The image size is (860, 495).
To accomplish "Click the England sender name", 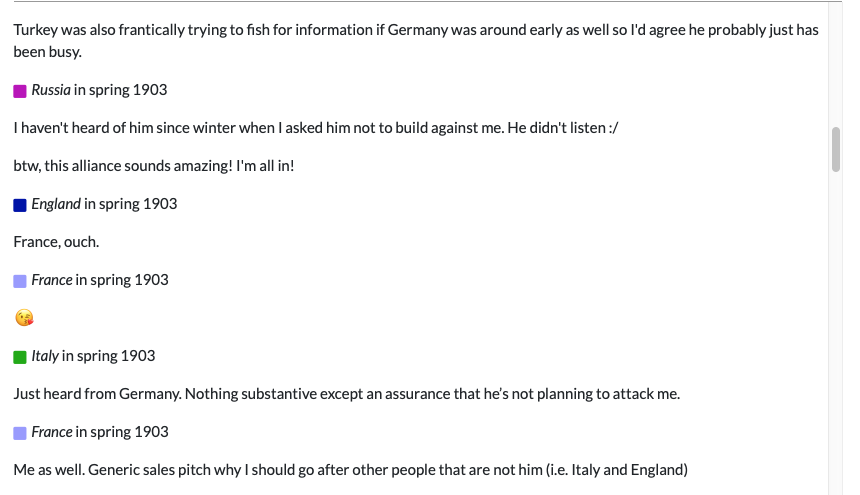I will pyautogui.click(x=55, y=204).
